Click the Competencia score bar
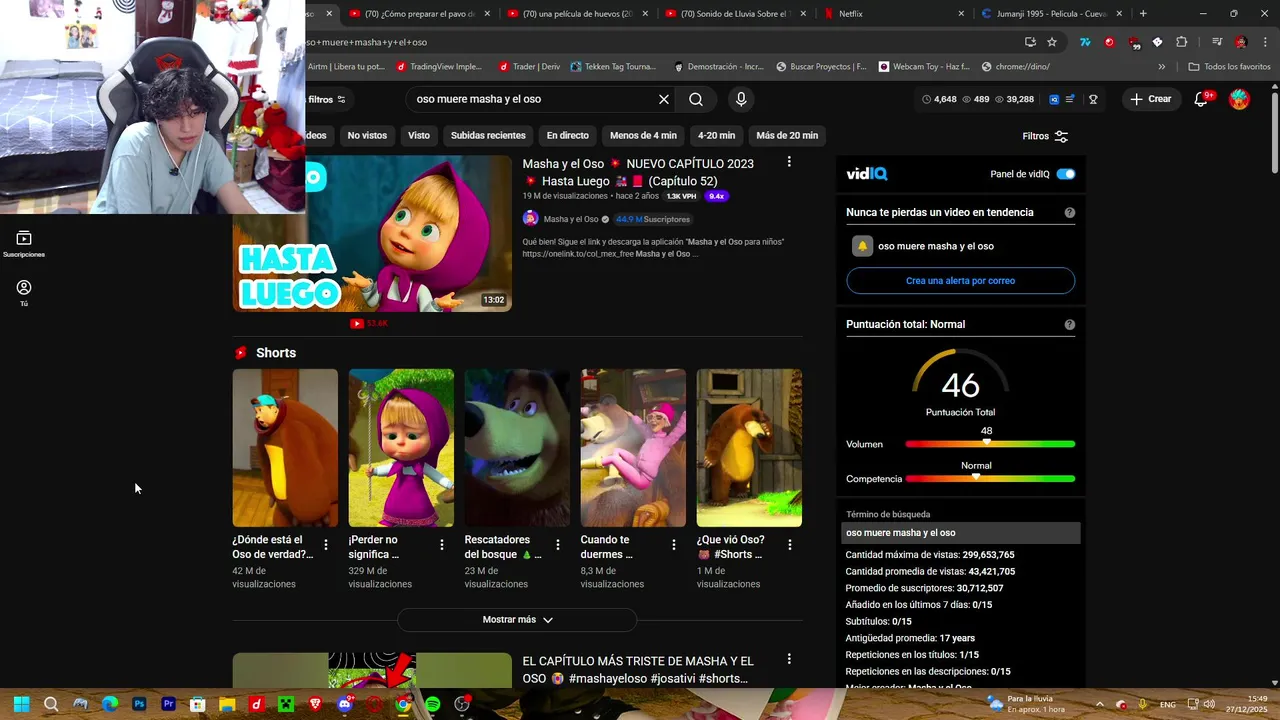 [x=990, y=479]
